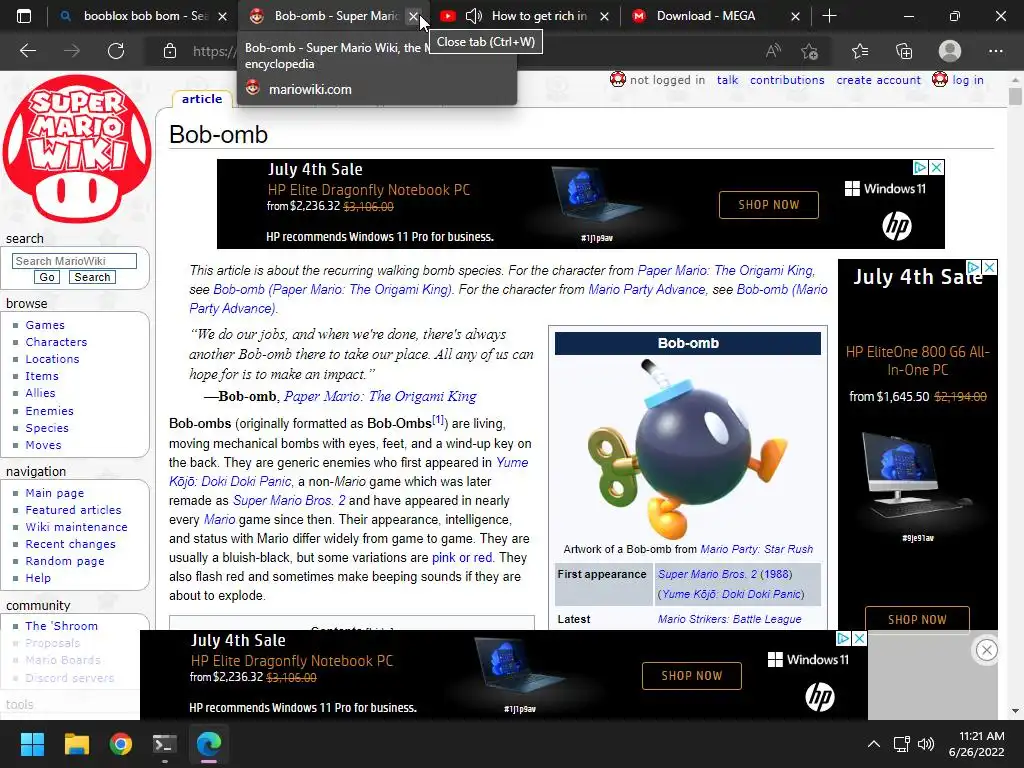Open Mario Party: Star Rush caption link

tap(756, 549)
